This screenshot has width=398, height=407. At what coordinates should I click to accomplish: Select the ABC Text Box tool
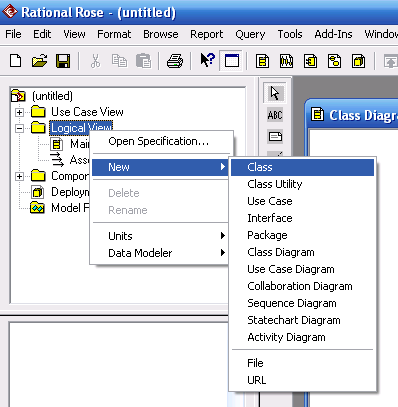click(275, 115)
